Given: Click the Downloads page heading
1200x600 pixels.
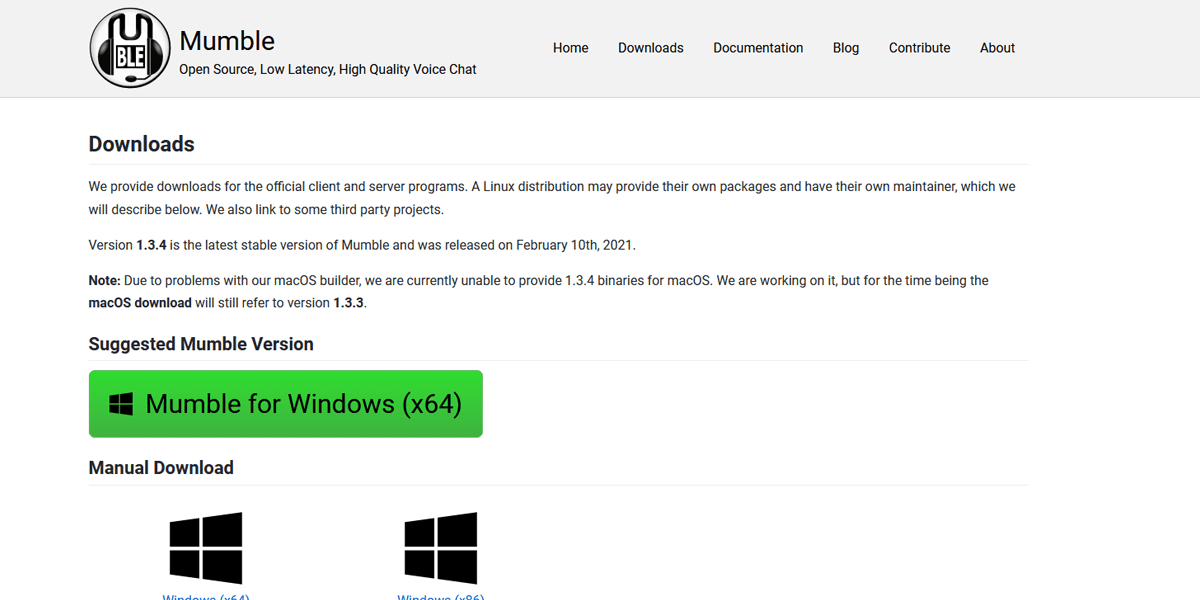Looking at the screenshot, I should click(142, 144).
